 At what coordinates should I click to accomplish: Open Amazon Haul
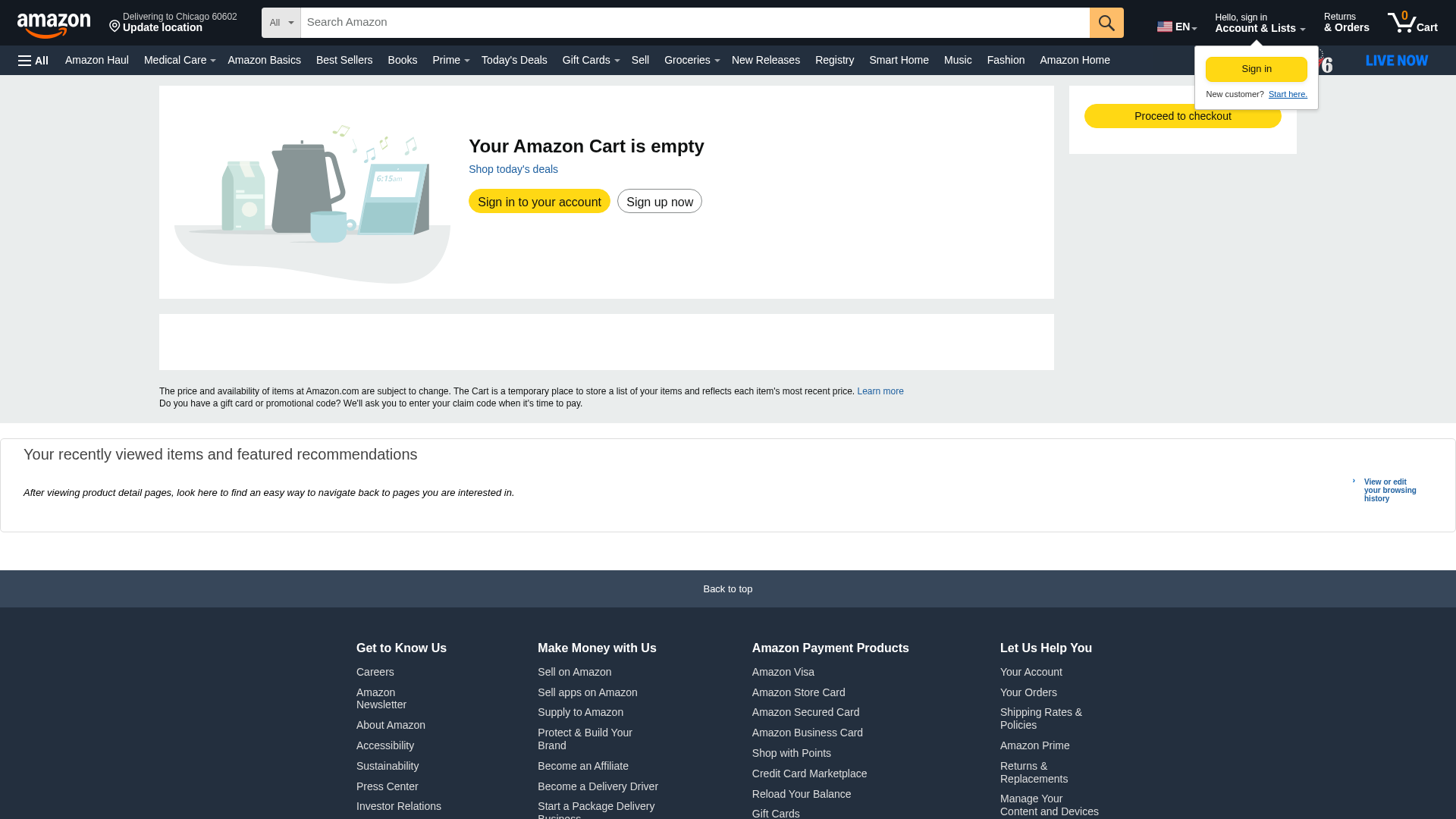pyautogui.click(x=97, y=60)
